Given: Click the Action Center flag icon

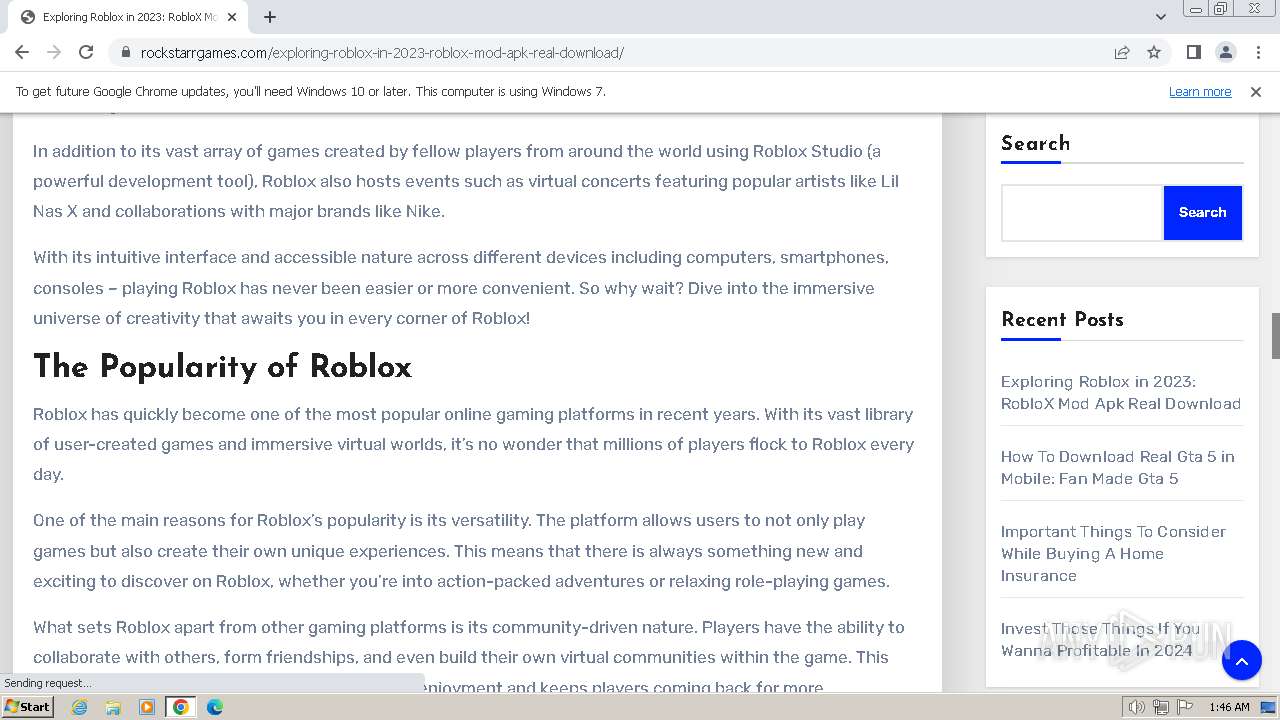Looking at the screenshot, I should pos(1184,707).
